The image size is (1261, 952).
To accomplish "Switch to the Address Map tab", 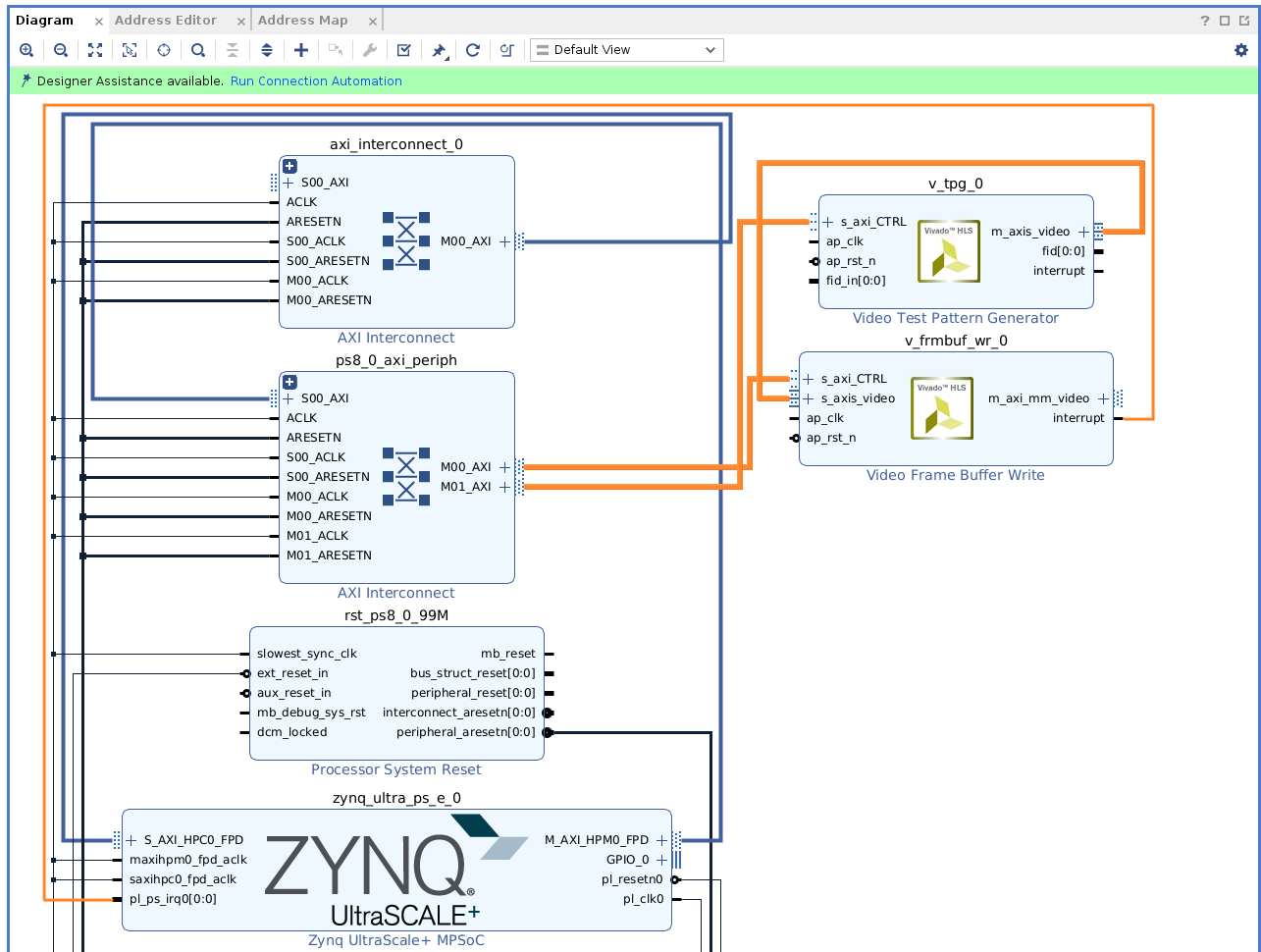I will click(x=302, y=21).
